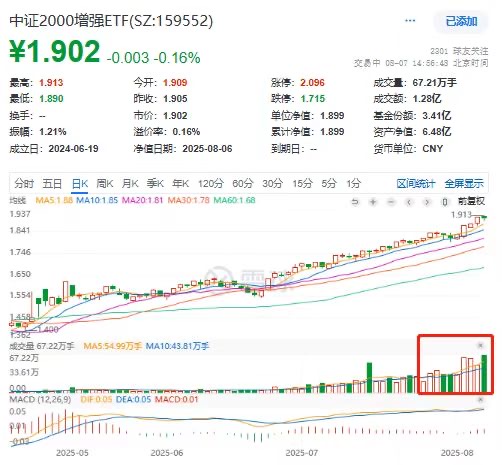Select the 季K chart tab
The width and height of the screenshot is (502, 465).
point(155,183)
